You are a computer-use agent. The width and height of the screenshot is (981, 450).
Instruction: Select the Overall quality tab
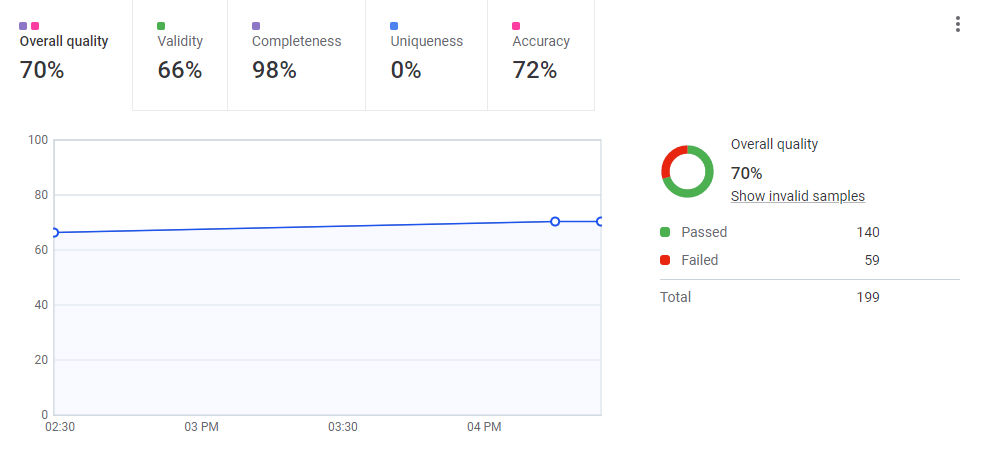tap(65, 54)
